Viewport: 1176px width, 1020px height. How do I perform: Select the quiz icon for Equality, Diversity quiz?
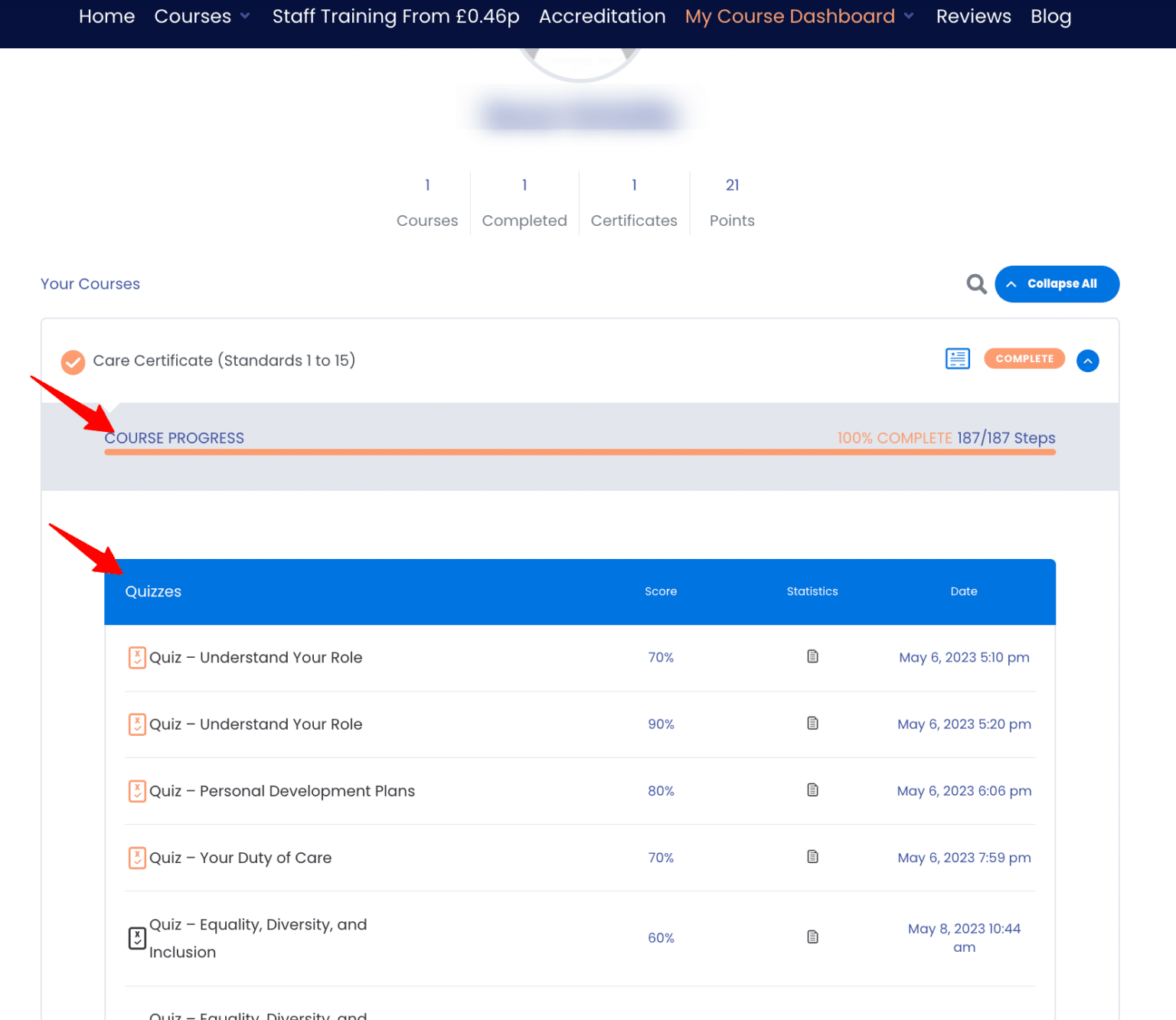click(x=137, y=937)
